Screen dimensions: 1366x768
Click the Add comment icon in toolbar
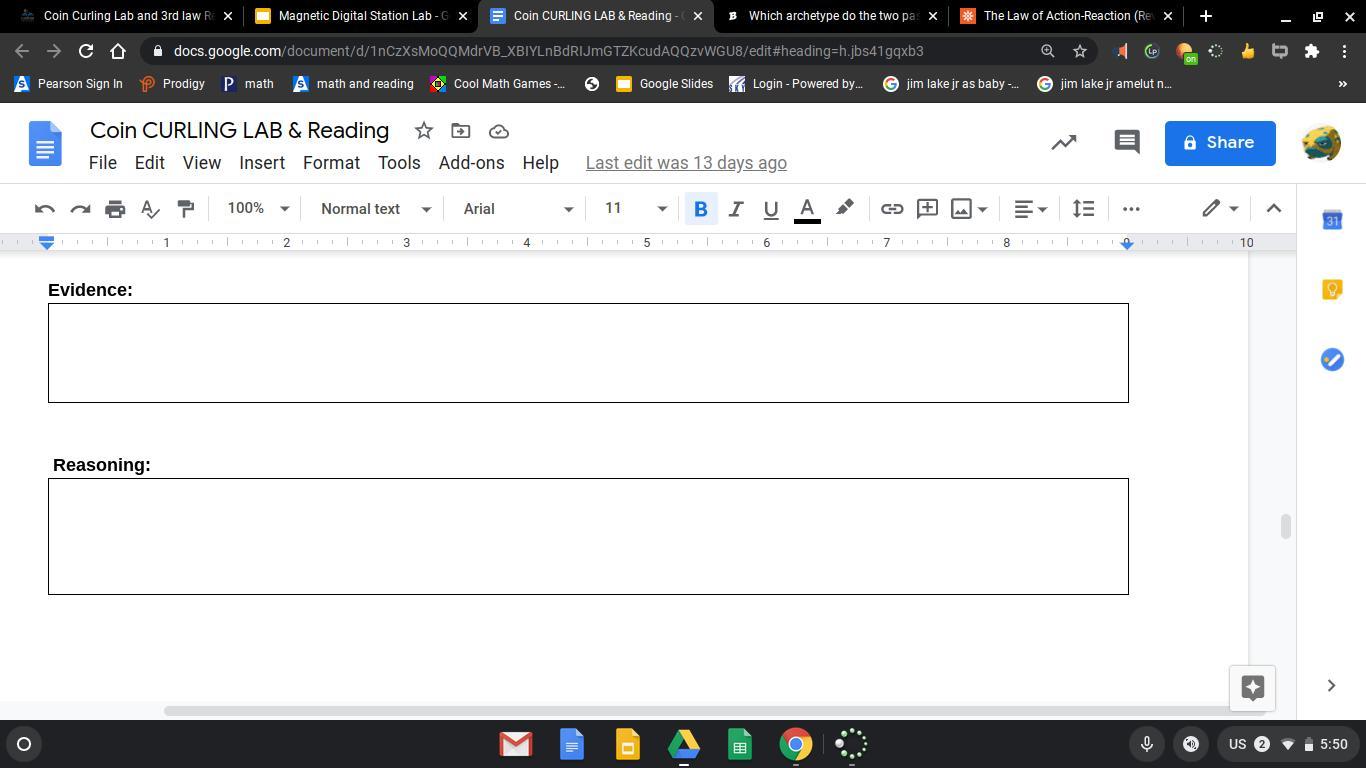tap(927, 209)
